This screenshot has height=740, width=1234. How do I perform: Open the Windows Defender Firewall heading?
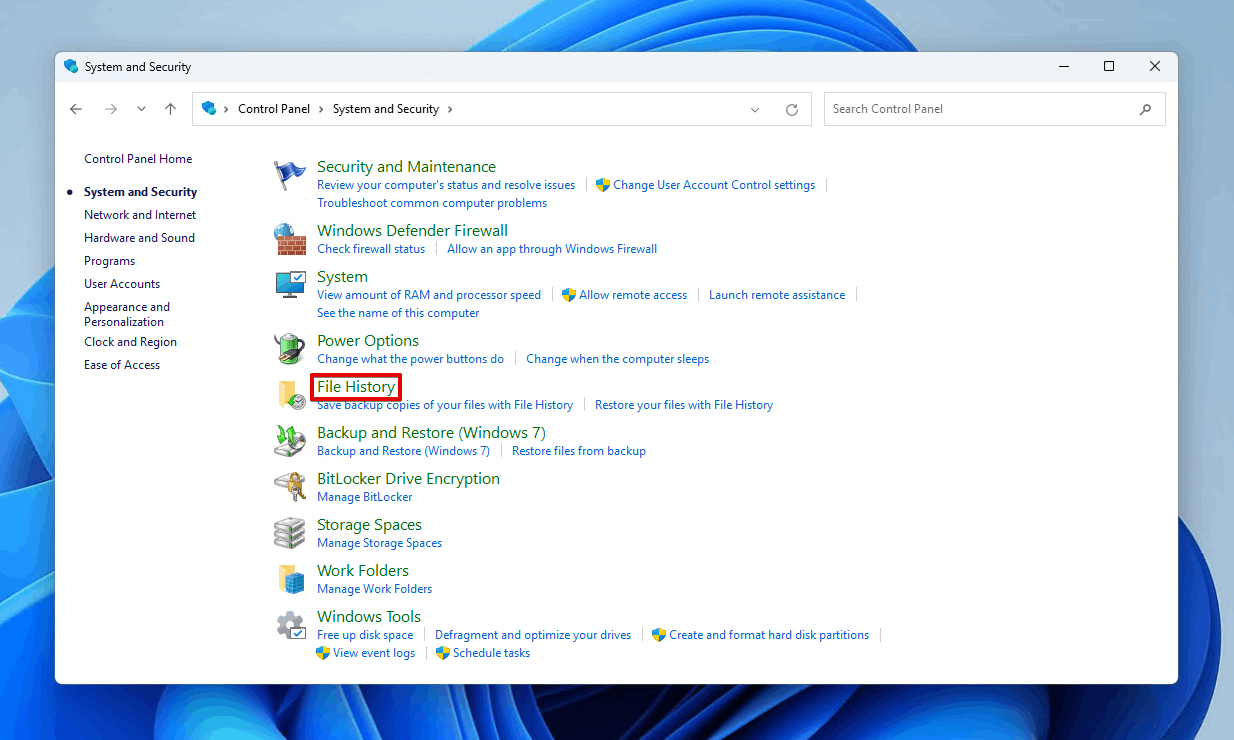coord(412,231)
